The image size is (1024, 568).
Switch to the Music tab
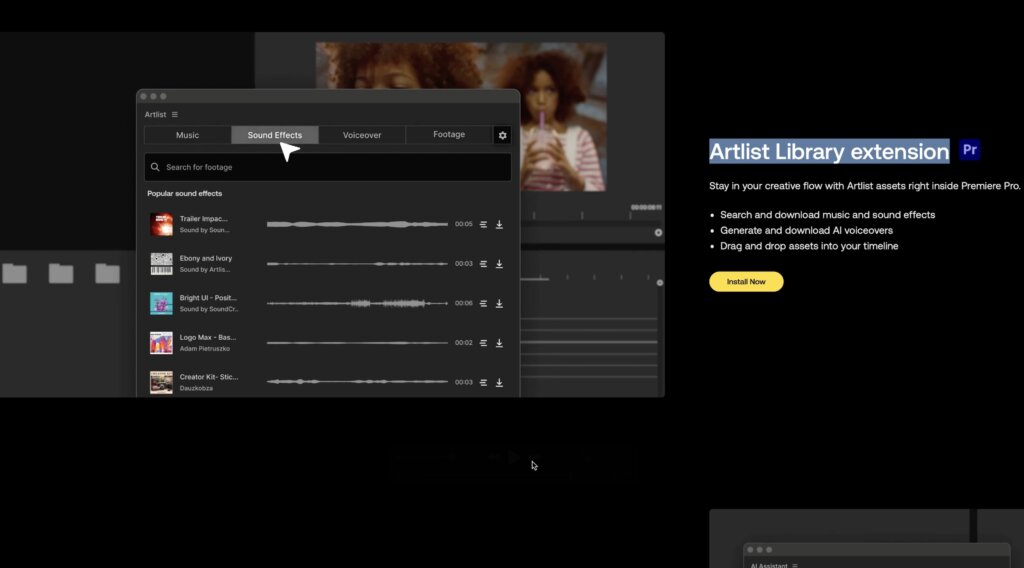[188, 135]
